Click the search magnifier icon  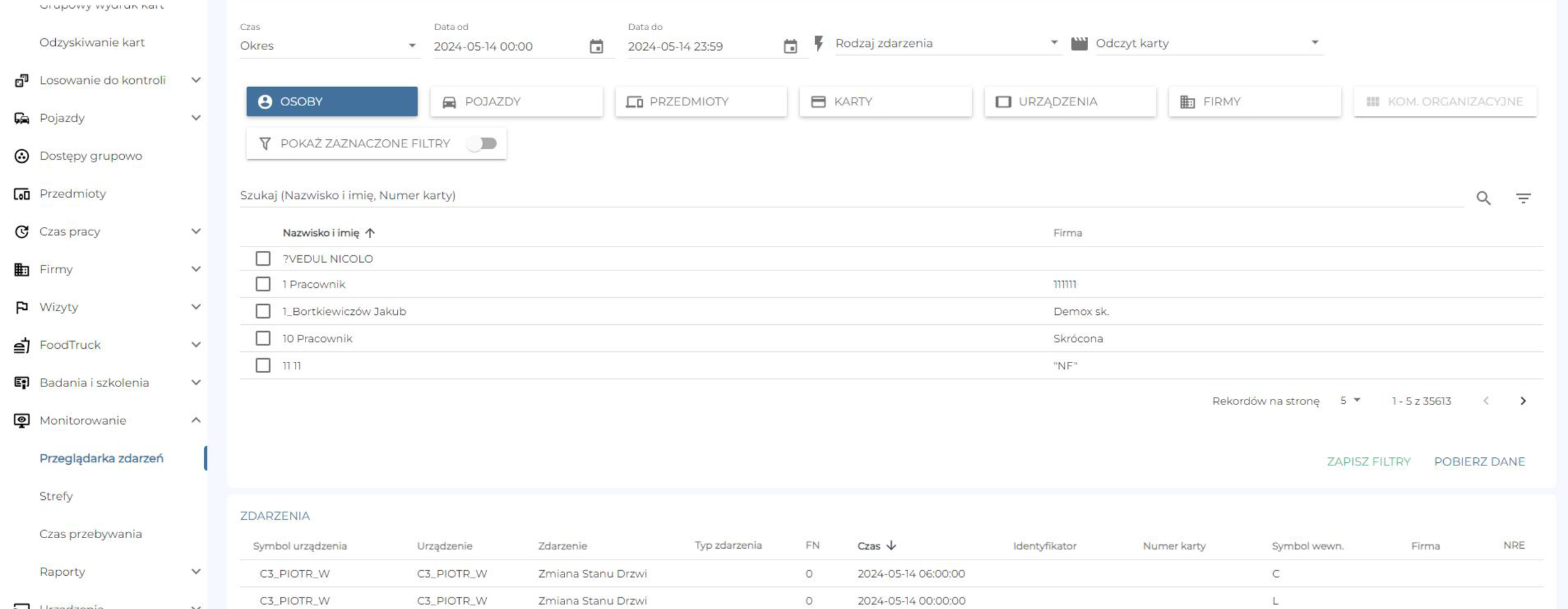(x=1483, y=198)
